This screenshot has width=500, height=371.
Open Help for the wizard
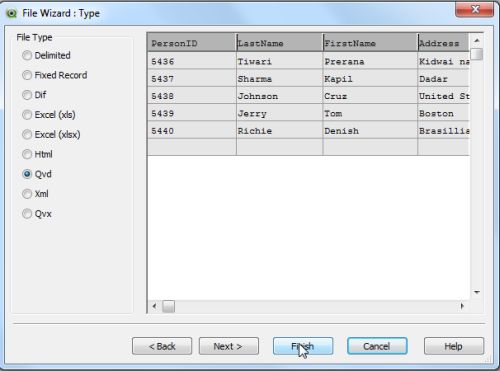454,346
